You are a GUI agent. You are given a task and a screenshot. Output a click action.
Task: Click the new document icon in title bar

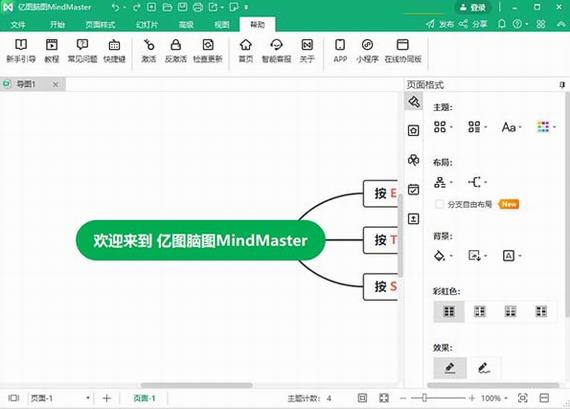tap(152, 7)
